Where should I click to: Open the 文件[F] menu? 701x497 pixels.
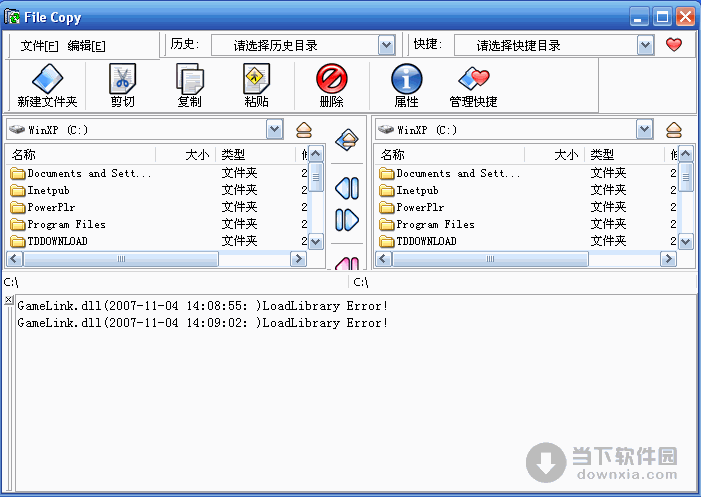39,46
